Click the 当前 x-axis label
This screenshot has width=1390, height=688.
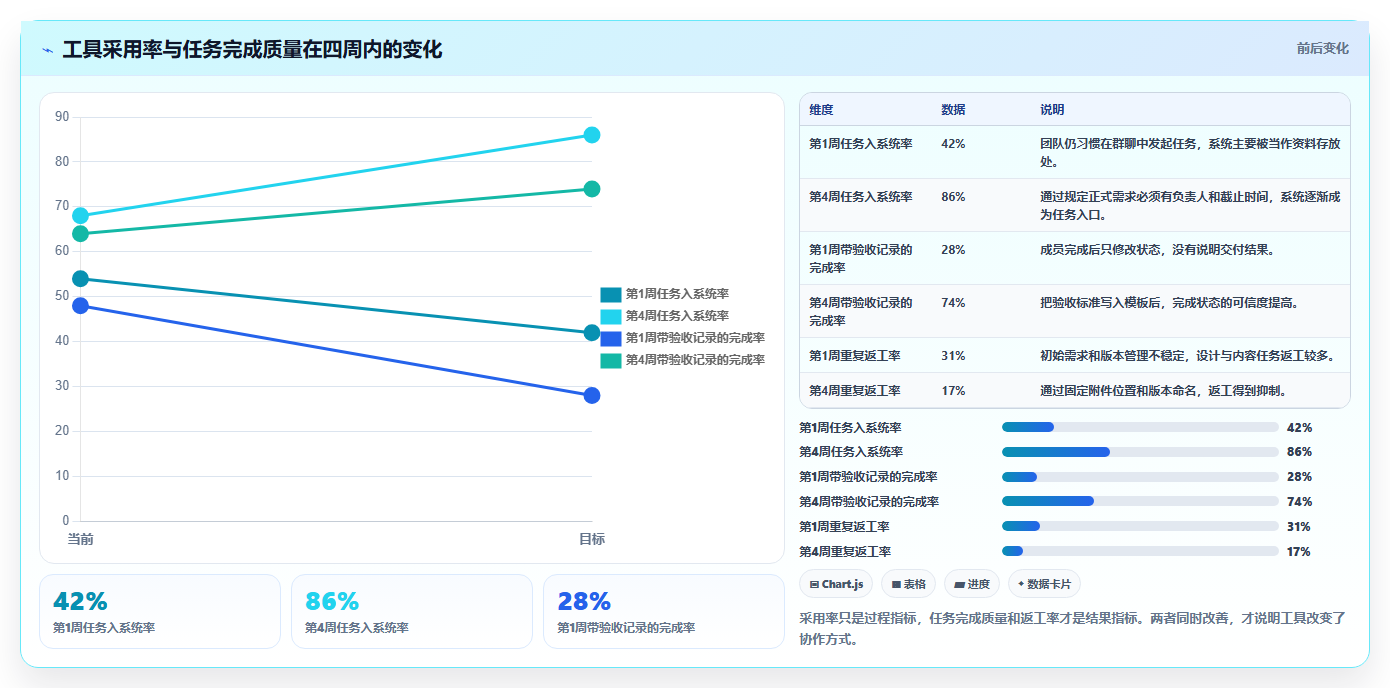[x=81, y=539]
